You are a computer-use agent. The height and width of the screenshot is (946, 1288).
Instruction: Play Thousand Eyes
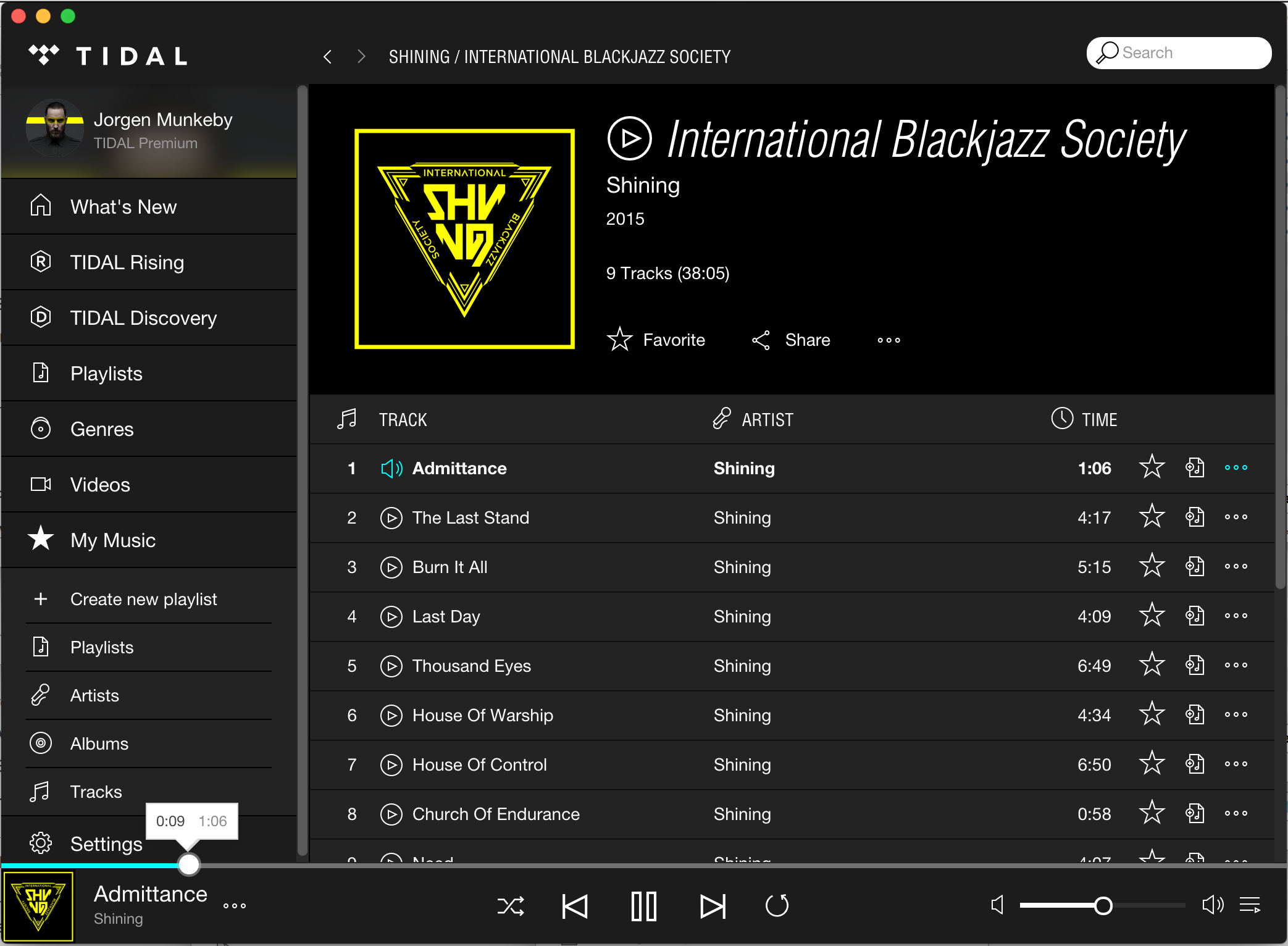coord(391,666)
